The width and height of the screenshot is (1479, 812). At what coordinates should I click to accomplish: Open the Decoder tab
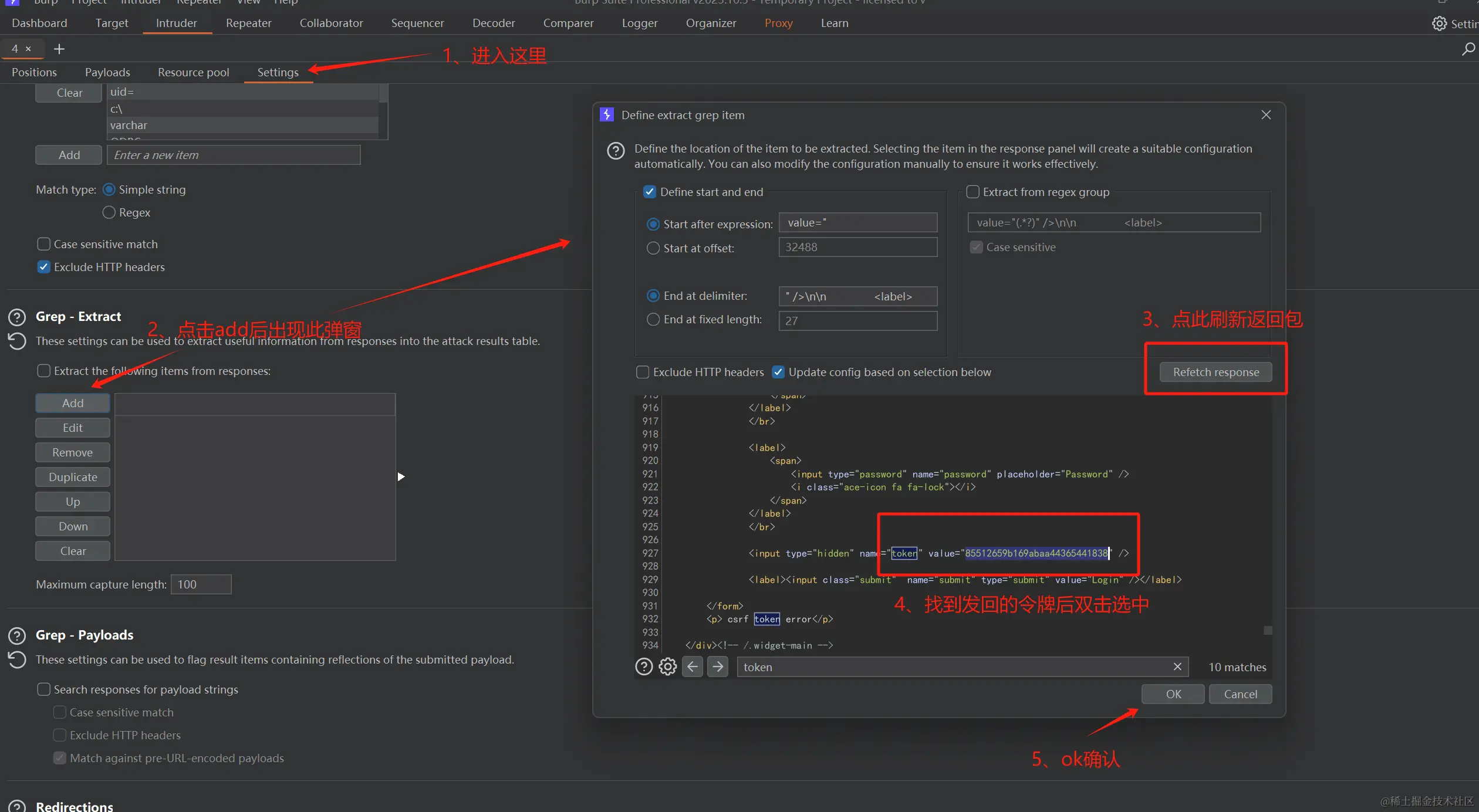(494, 23)
